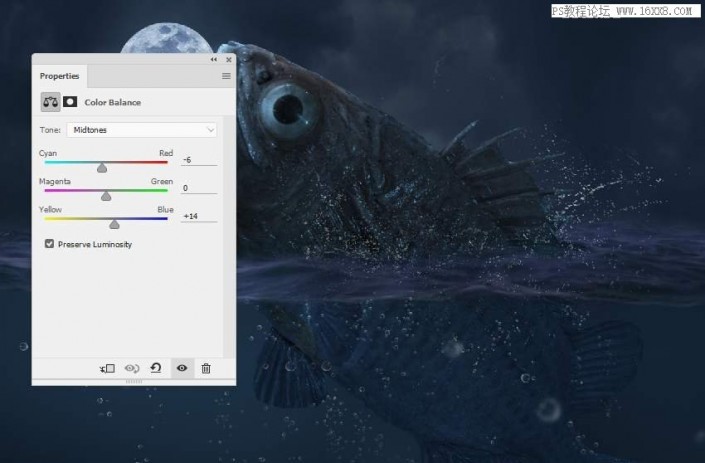Click the 'Magenta' label

point(54,182)
